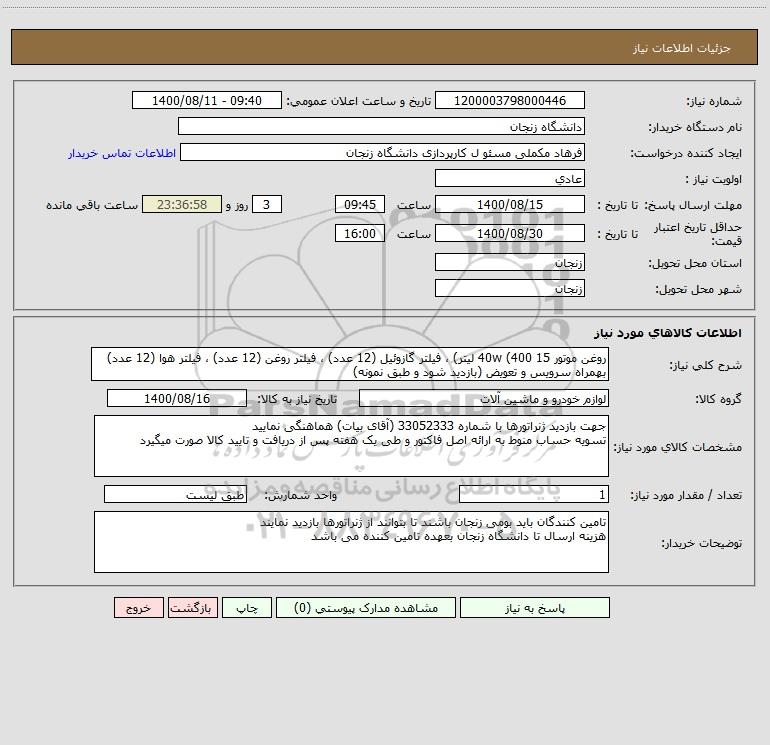Click the priority field 'عادي'
770x745 pixels.
[510, 178]
